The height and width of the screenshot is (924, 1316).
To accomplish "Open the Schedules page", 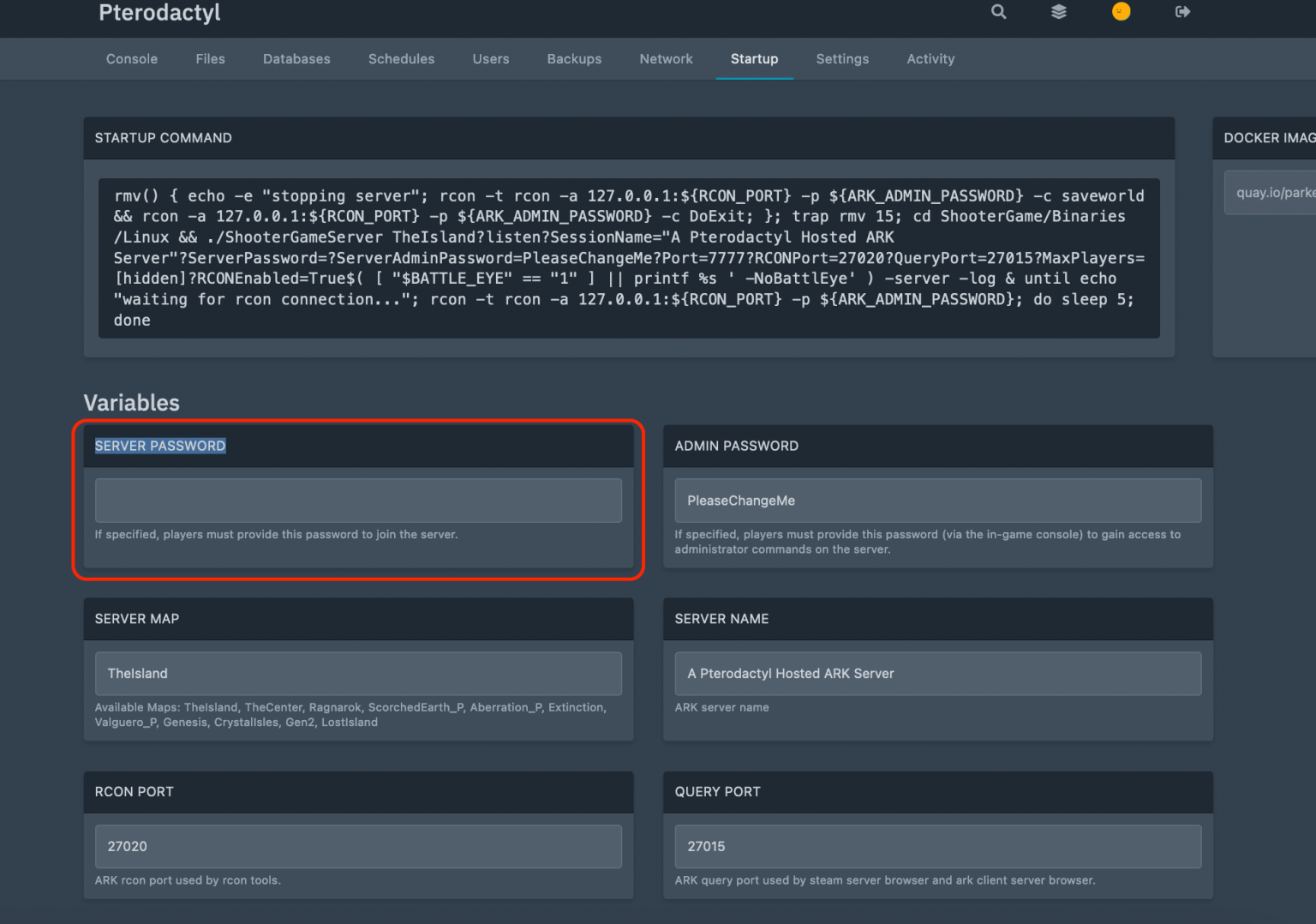I will (x=401, y=58).
